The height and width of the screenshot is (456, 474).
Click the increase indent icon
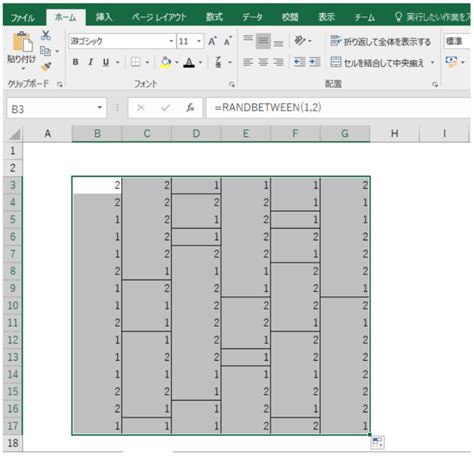click(x=315, y=62)
